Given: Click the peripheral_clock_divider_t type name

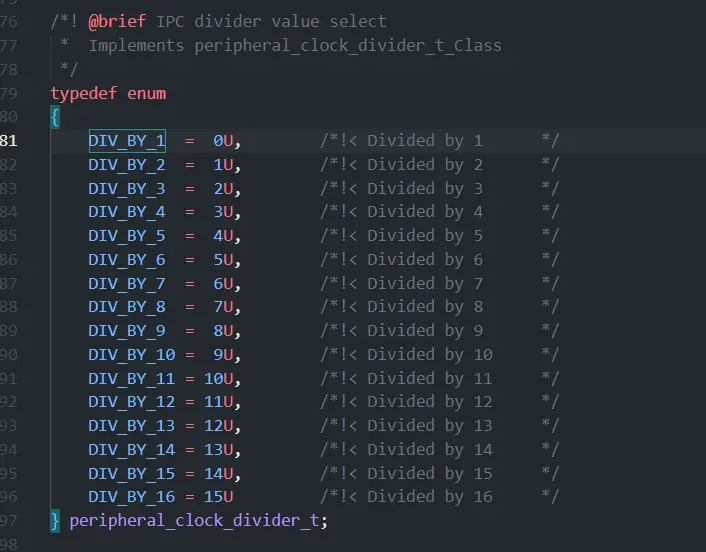Looking at the screenshot, I should point(194,520).
